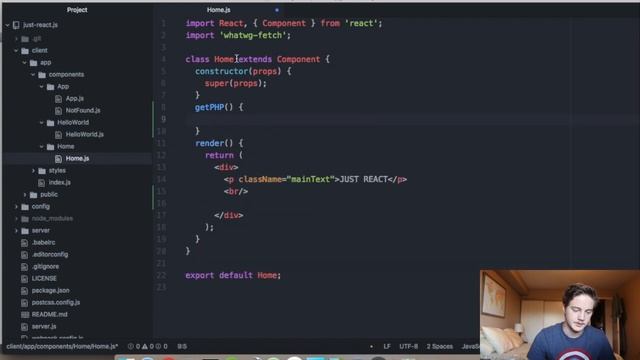Expand the public folder chevron
Image resolution: width=640 pixels, height=360 pixels.
tap(25, 195)
